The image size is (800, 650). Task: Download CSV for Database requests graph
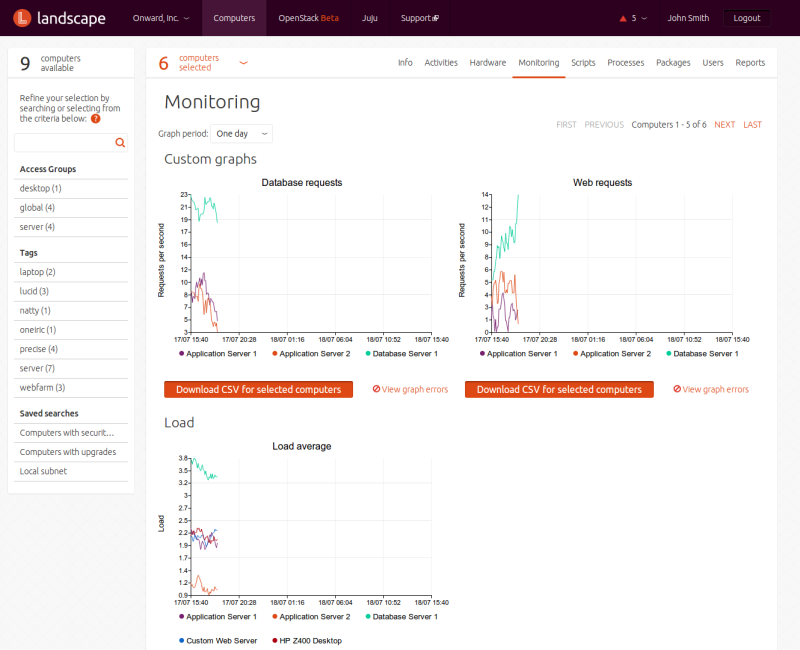click(258, 389)
